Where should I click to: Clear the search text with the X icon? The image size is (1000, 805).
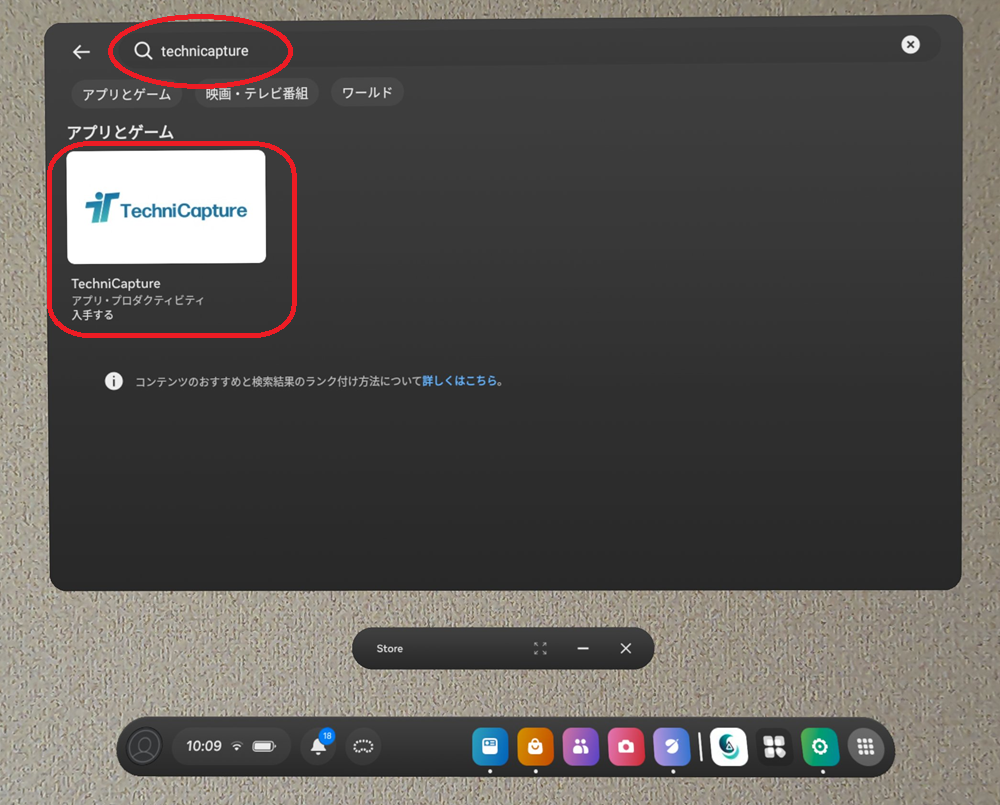(x=910, y=44)
